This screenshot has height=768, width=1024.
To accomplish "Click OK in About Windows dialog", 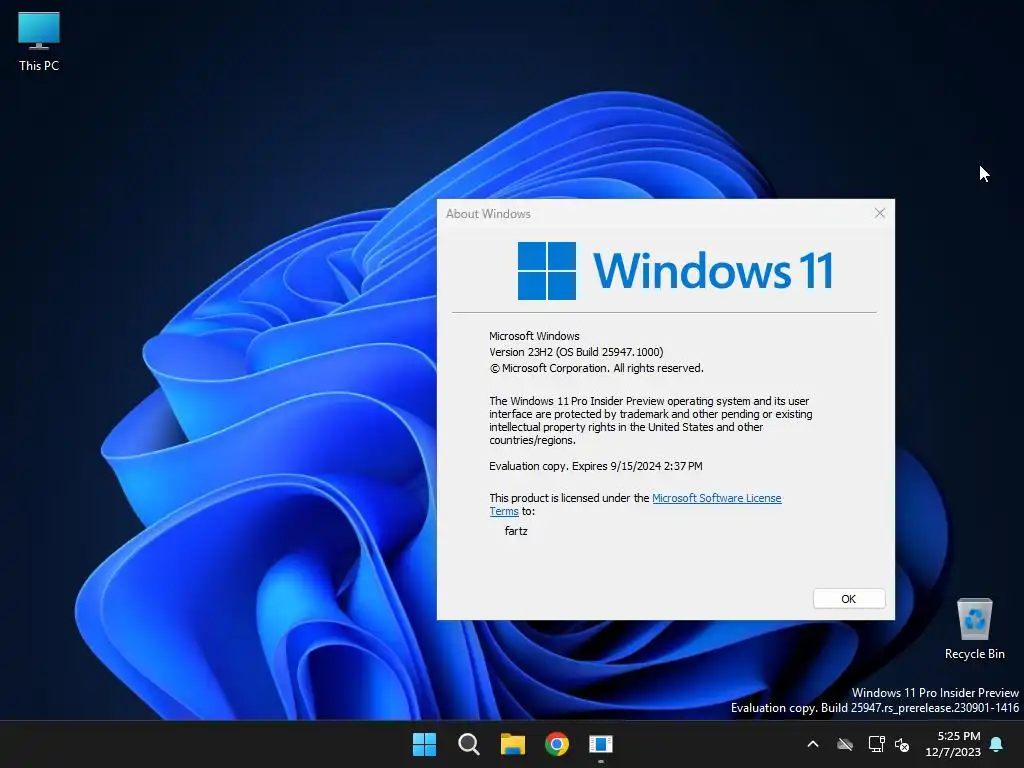I will click(x=849, y=599).
